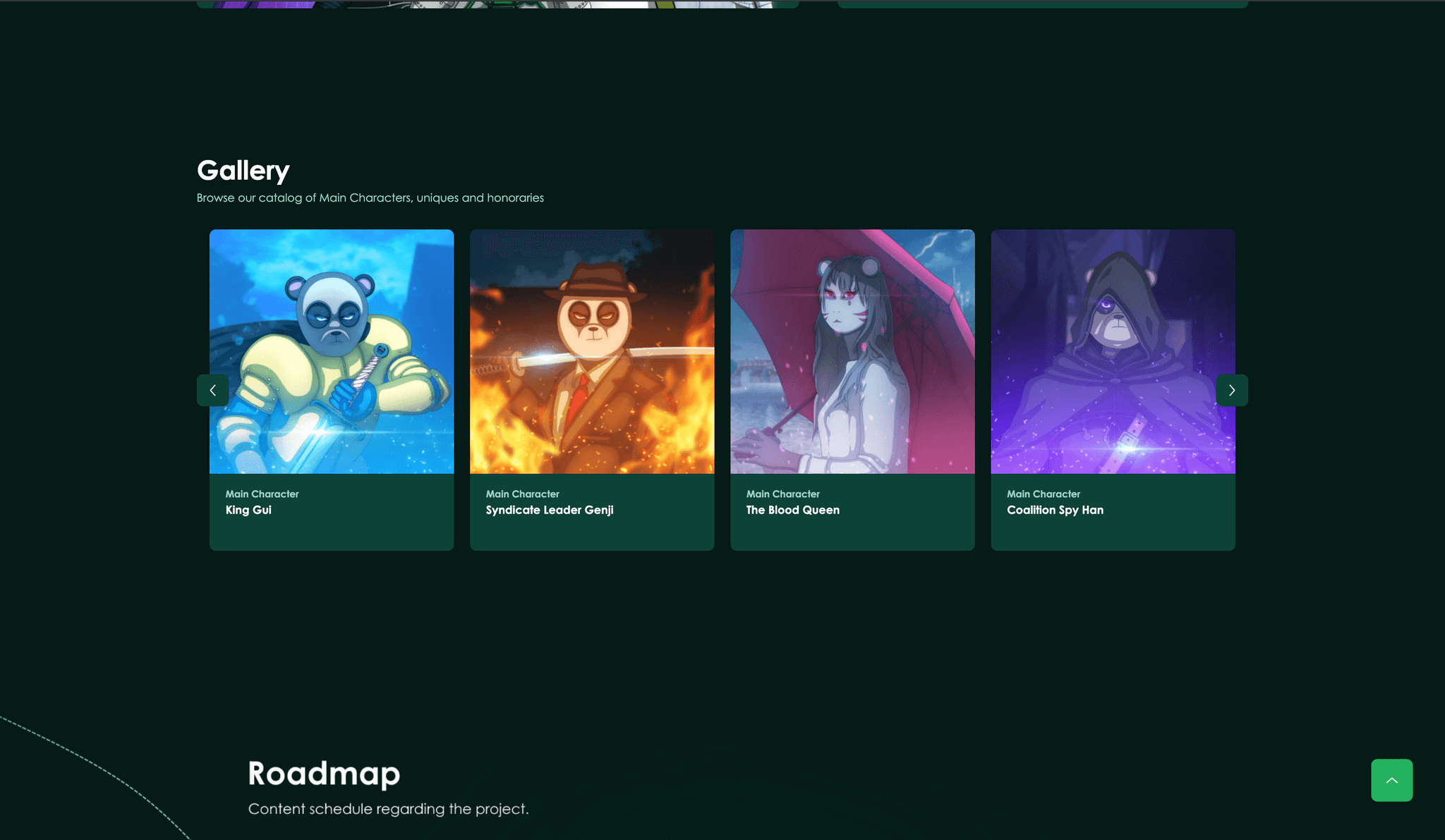Click The Blood Queen title text
1445x840 pixels.
coord(793,510)
